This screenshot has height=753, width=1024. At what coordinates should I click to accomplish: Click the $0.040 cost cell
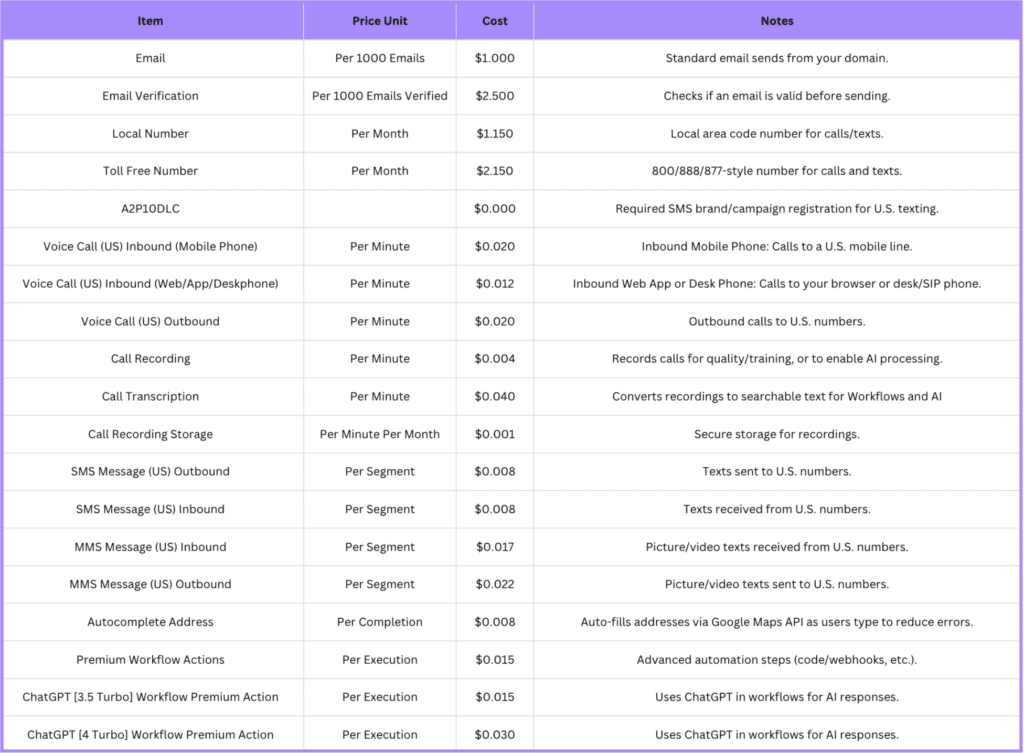tap(494, 397)
